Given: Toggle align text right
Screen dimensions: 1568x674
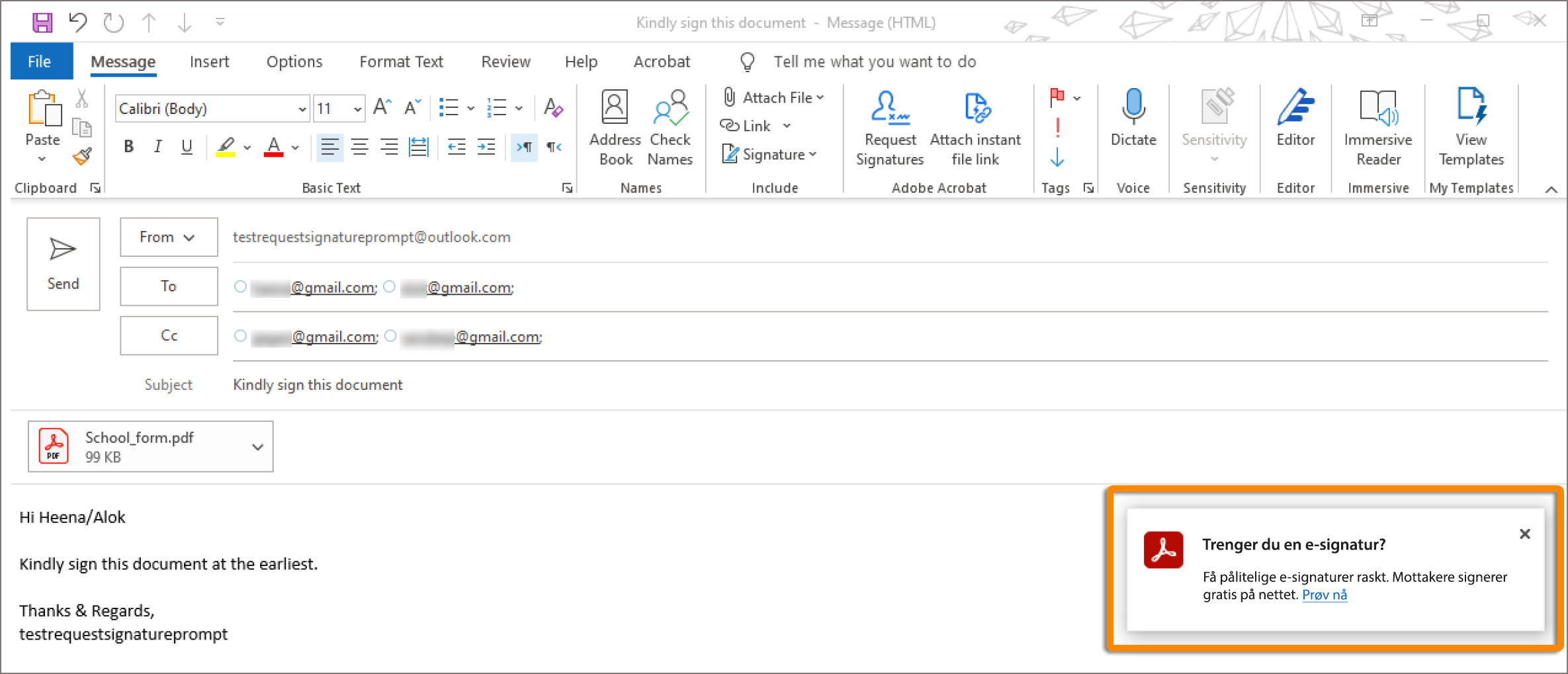Looking at the screenshot, I should [x=389, y=146].
